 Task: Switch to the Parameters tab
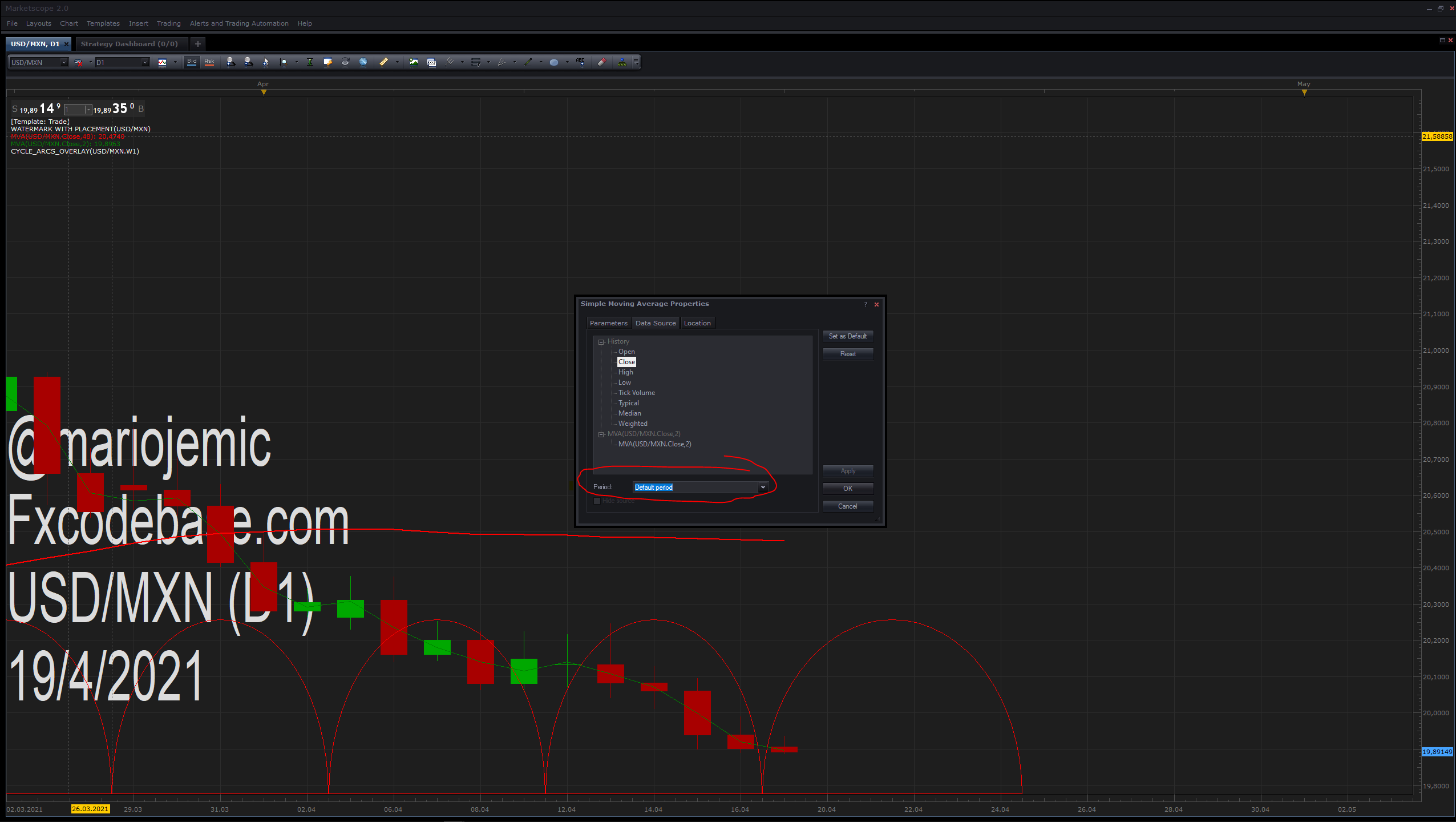point(608,323)
